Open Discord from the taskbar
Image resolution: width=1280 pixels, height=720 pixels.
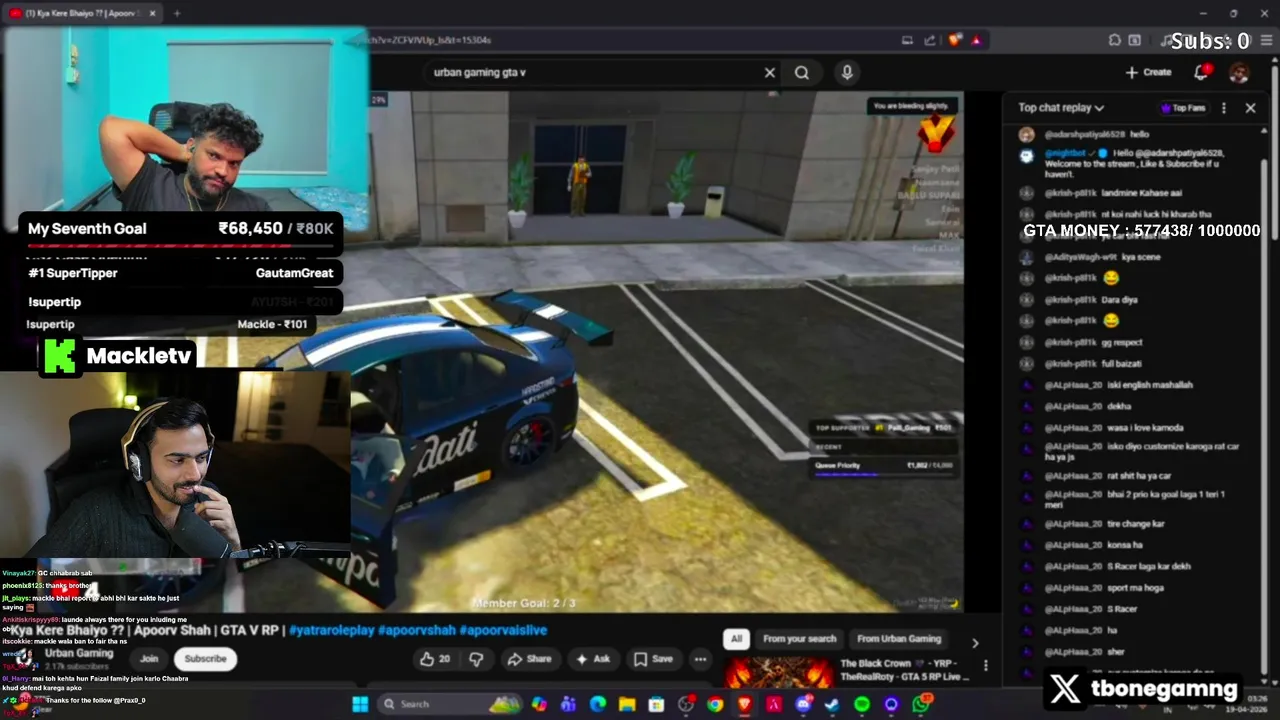[x=803, y=704]
